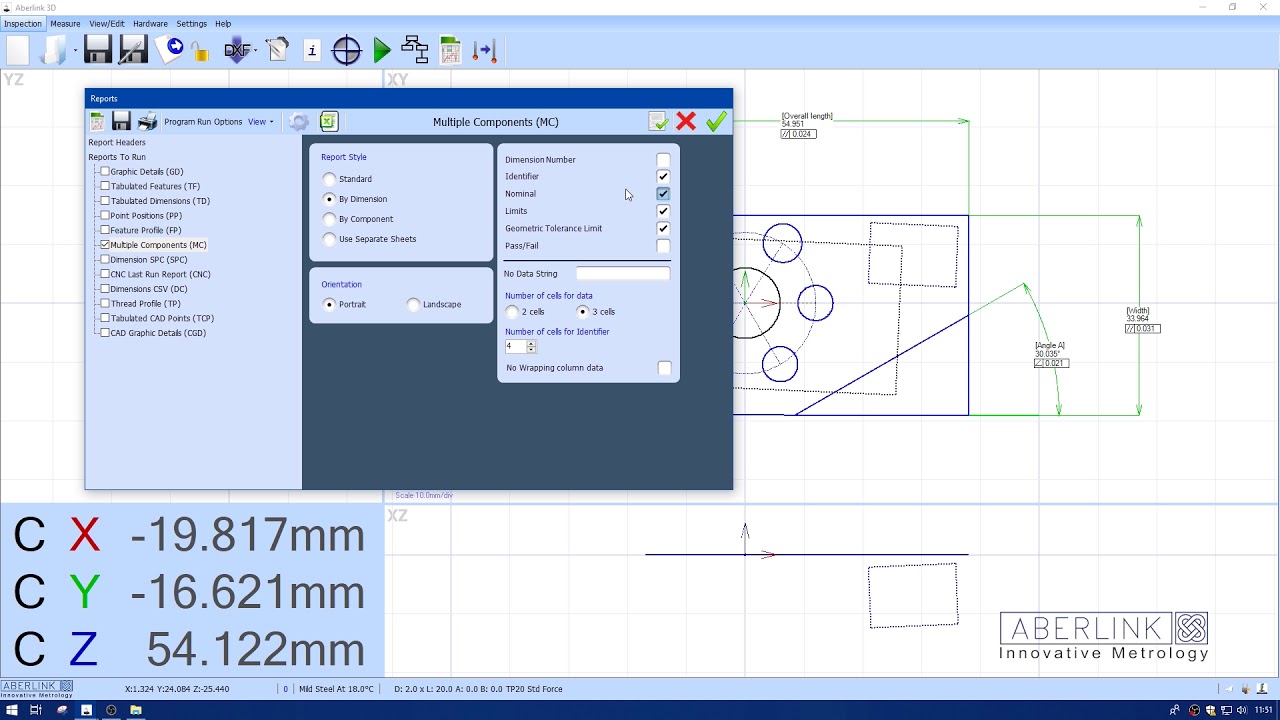The width and height of the screenshot is (1280, 720).
Task: Click the Windows Start button
Action: point(11,710)
